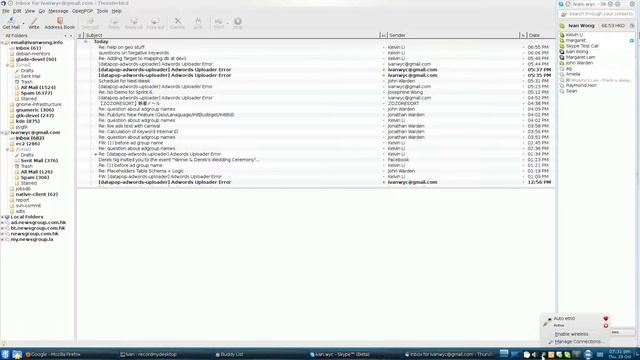Screen dimensions: 640x360
Task: Open the Inbox (61) folder
Action: coord(28,48)
